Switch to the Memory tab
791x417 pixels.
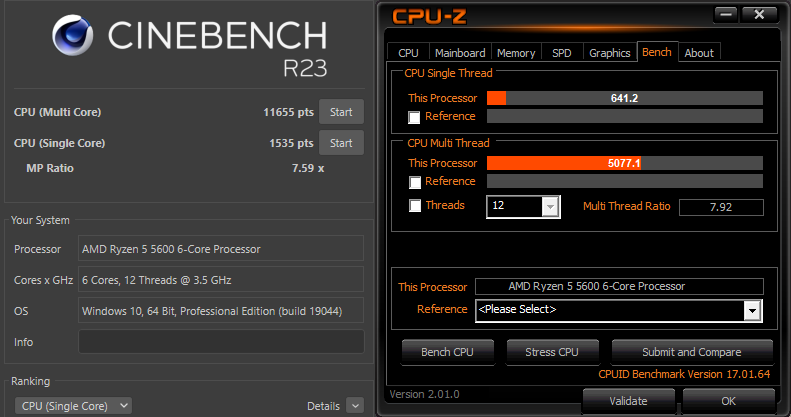[x=516, y=53]
